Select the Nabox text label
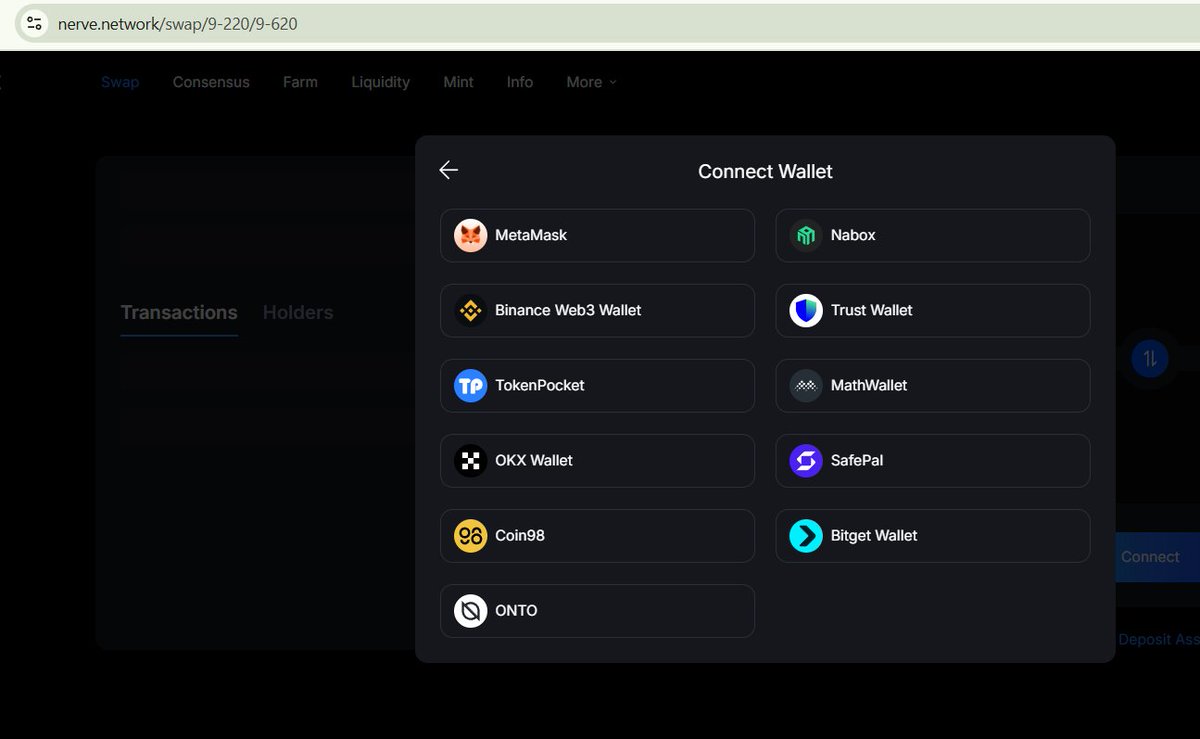 click(853, 235)
